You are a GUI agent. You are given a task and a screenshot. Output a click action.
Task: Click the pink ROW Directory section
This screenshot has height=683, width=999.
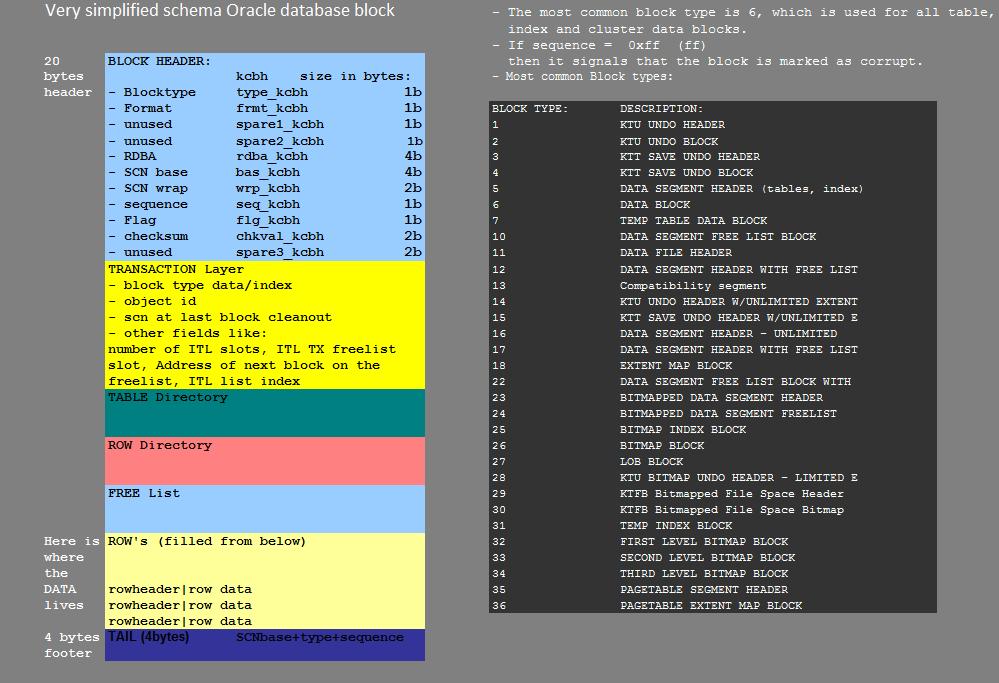coord(265,460)
